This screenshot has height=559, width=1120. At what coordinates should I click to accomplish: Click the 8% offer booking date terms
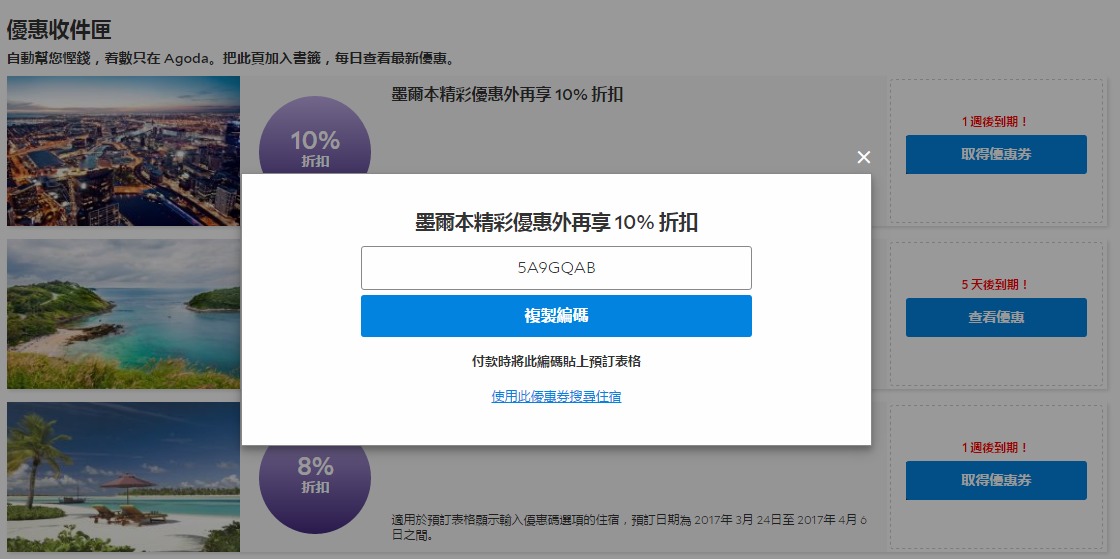tap(630, 526)
